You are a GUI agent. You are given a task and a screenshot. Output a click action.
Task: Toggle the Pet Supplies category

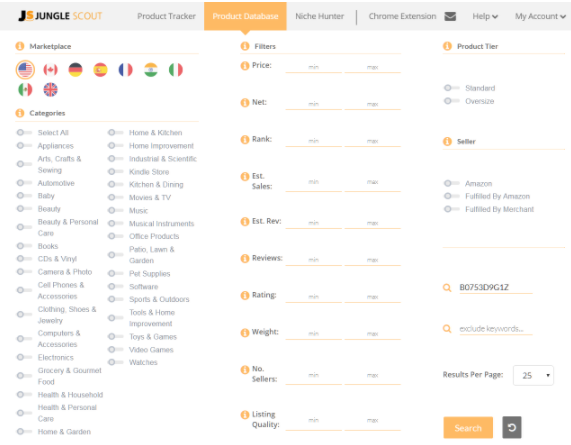point(115,273)
